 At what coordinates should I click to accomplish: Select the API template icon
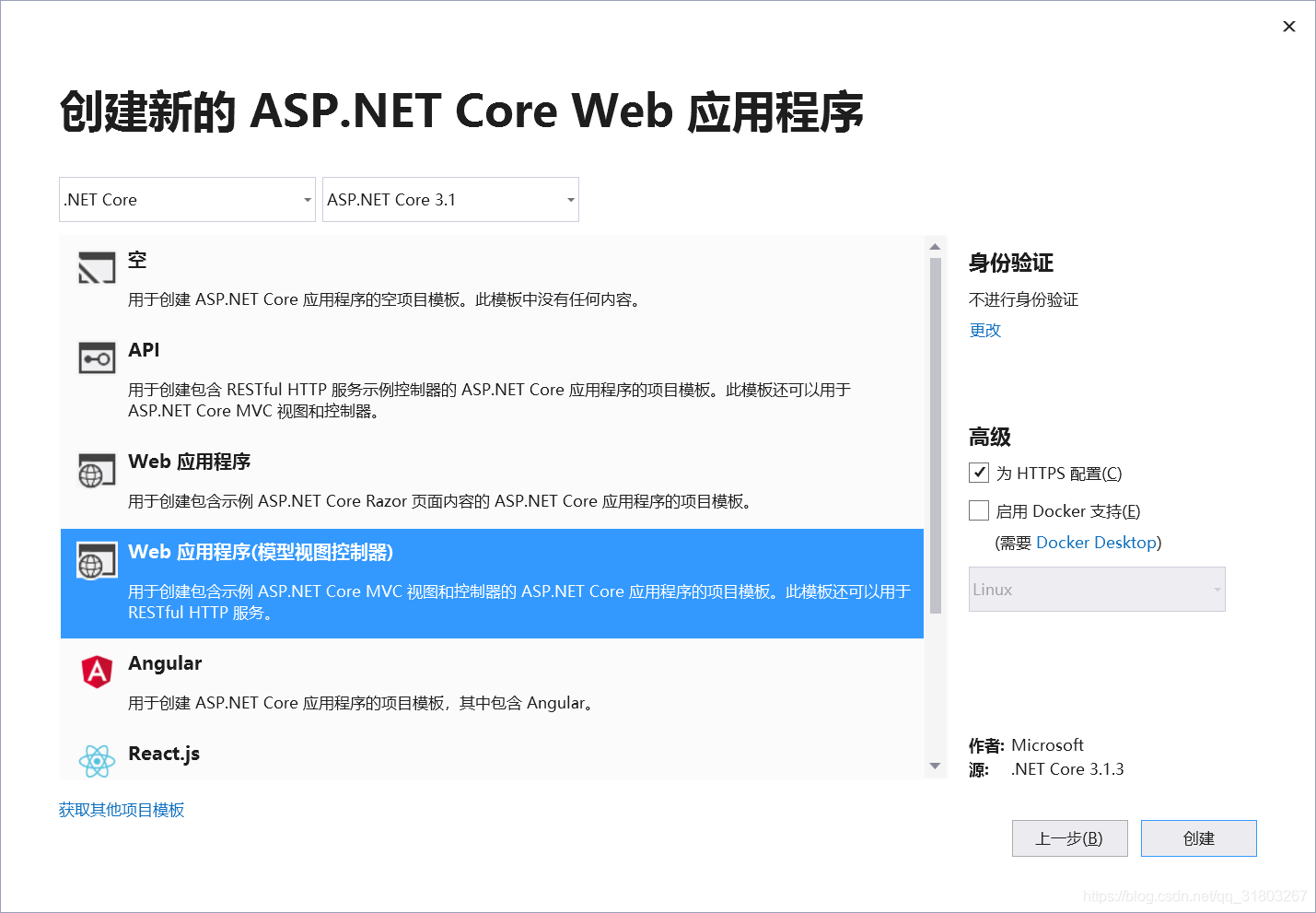coord(97,357)
